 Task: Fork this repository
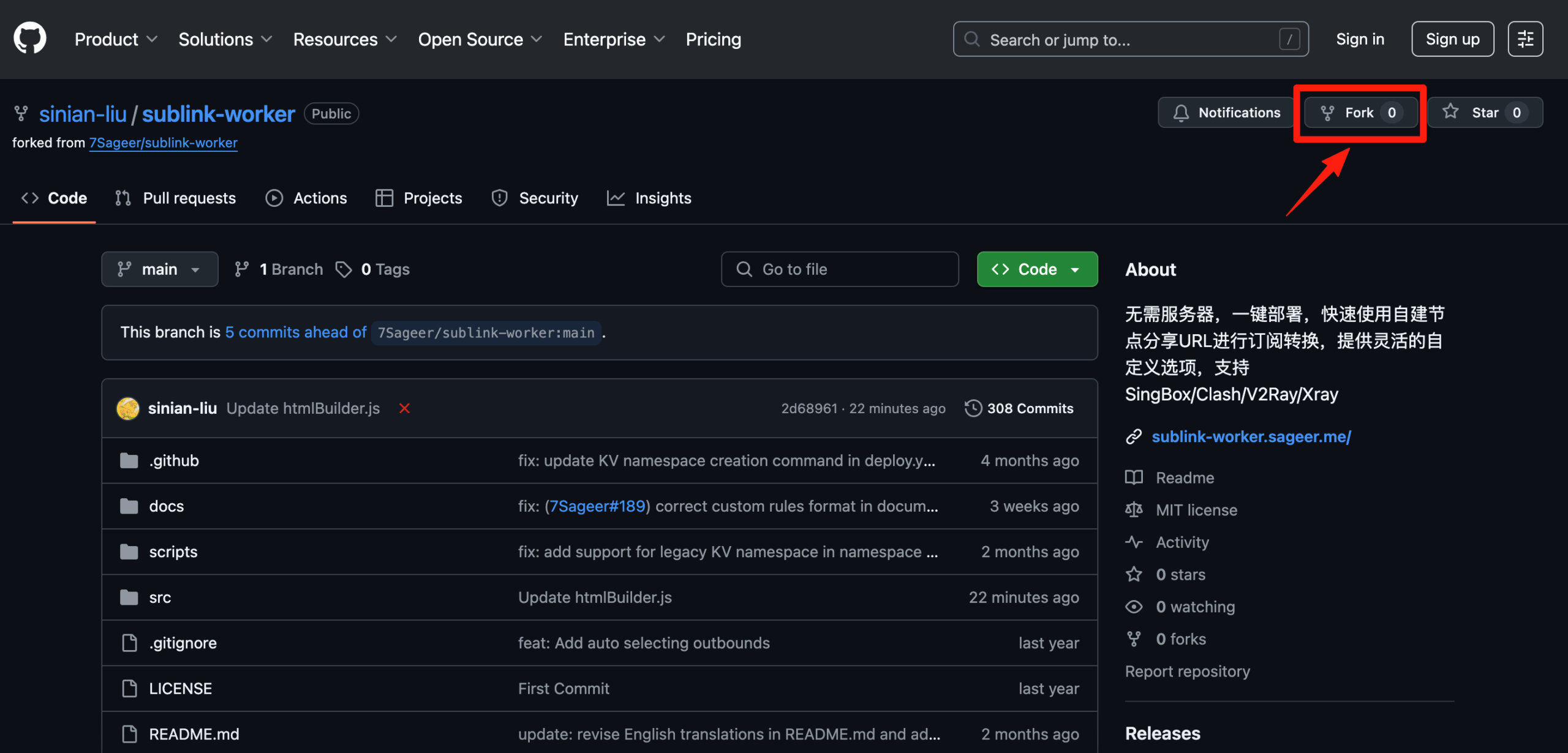(x=1360, y=113)
